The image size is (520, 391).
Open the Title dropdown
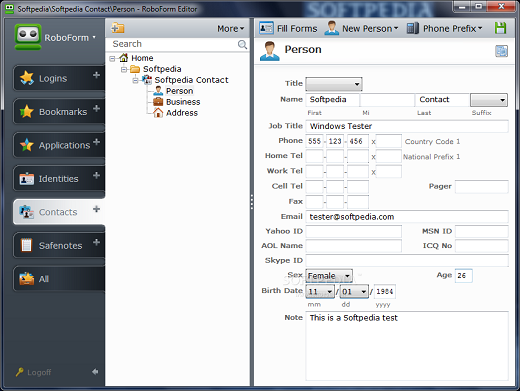334,84
